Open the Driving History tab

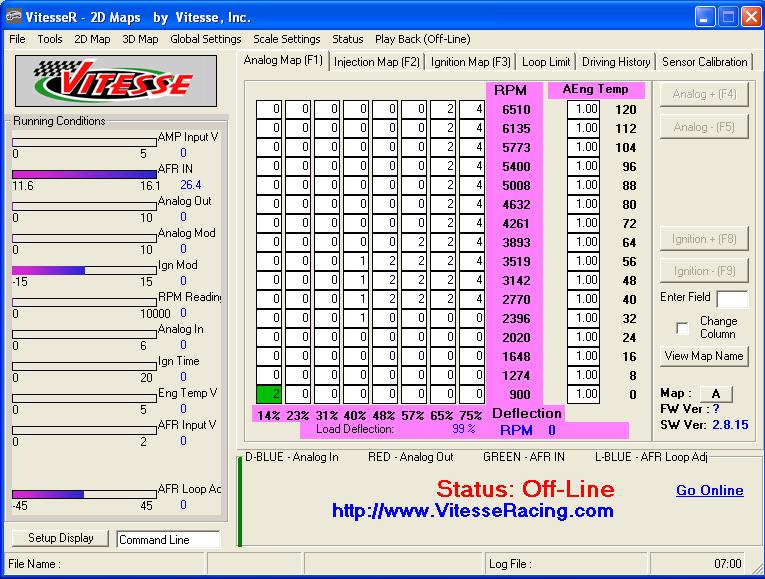click(x=616, y=62)
